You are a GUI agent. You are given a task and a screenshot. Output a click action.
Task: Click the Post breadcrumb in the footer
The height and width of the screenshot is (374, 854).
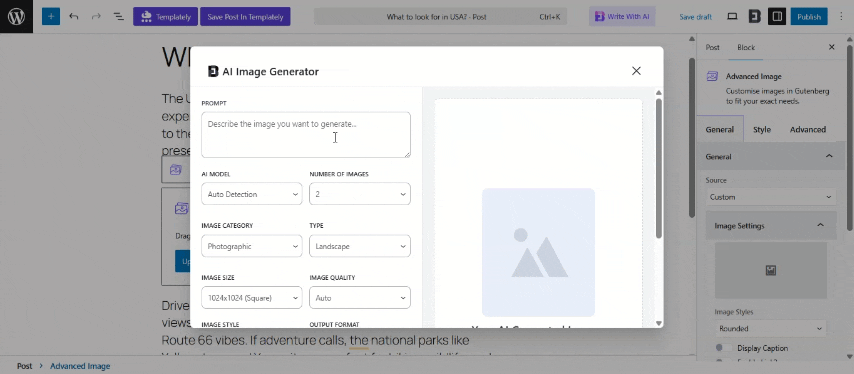pos(25,366)
